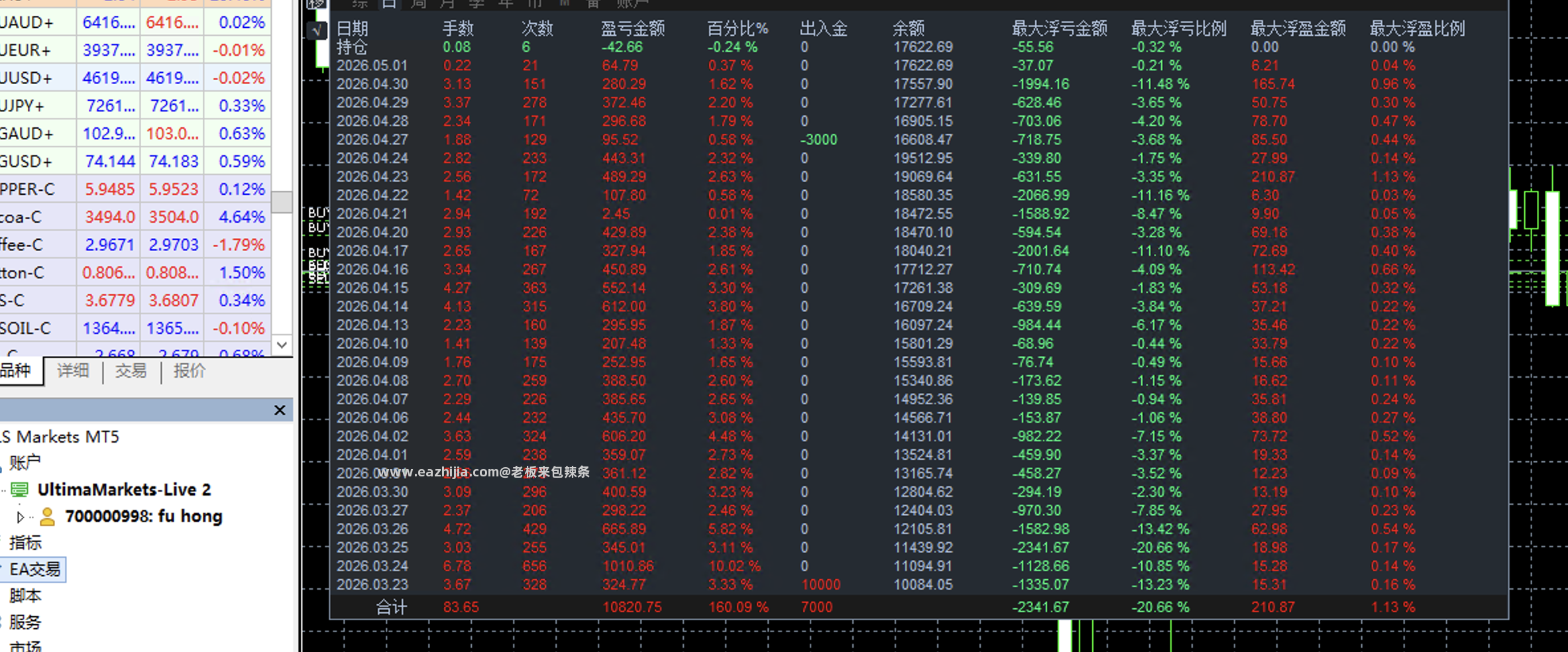Click the total deposits 7000 cell
Viewport: 1568px width, 652px height.
click(x=816, y=607)
